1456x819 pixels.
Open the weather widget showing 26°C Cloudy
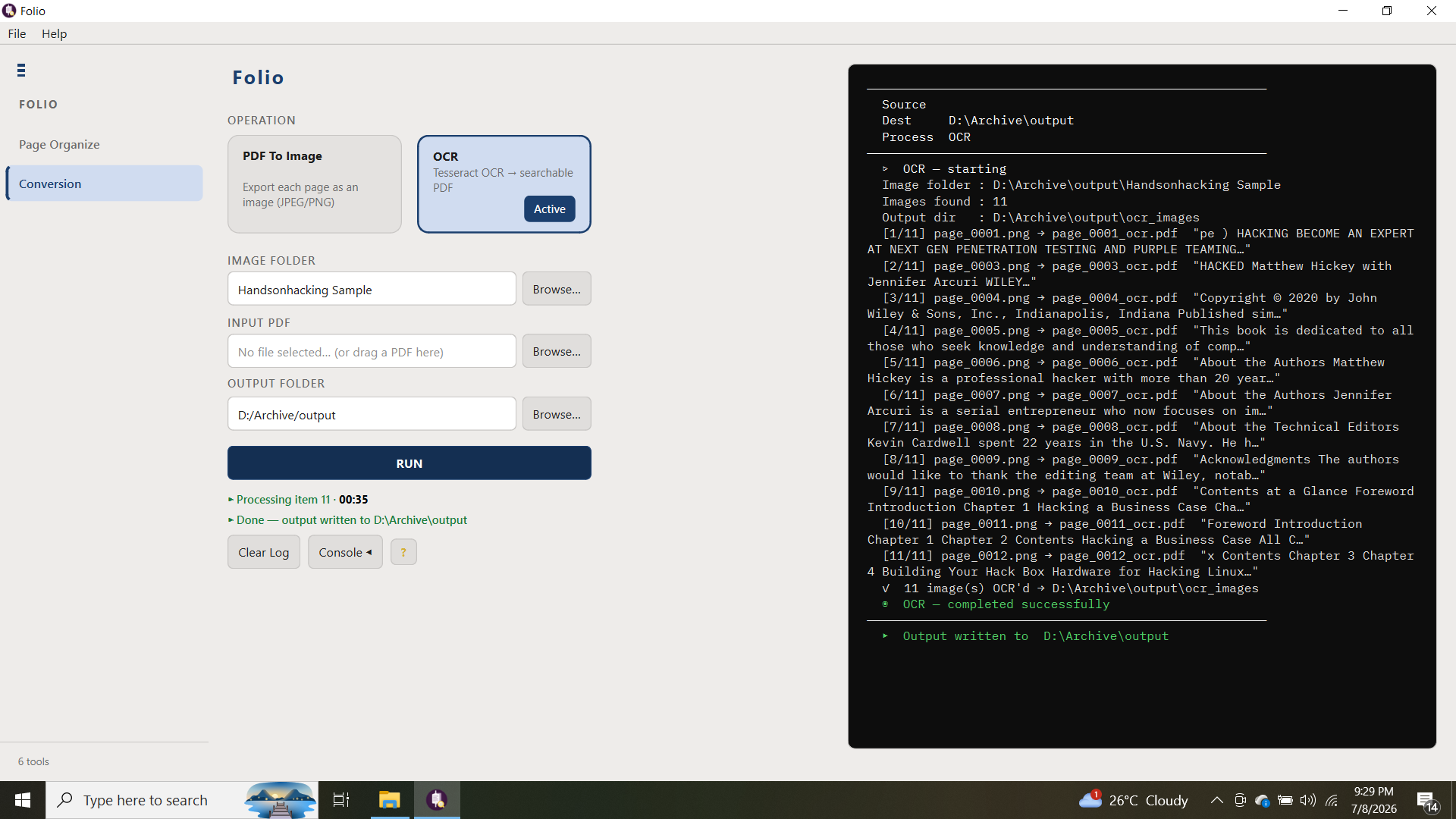coord(1134,800)
